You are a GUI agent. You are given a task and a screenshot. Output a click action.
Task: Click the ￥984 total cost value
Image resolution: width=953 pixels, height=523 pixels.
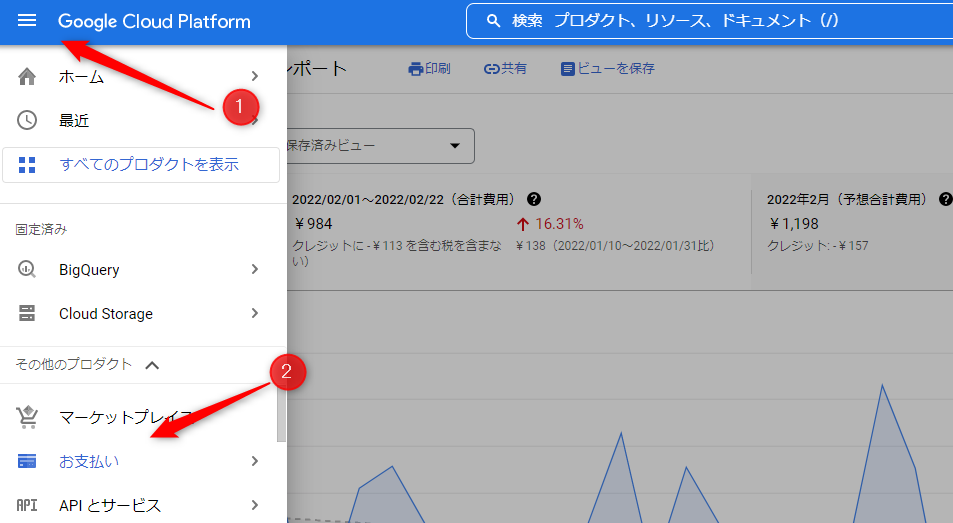[312, 224]
